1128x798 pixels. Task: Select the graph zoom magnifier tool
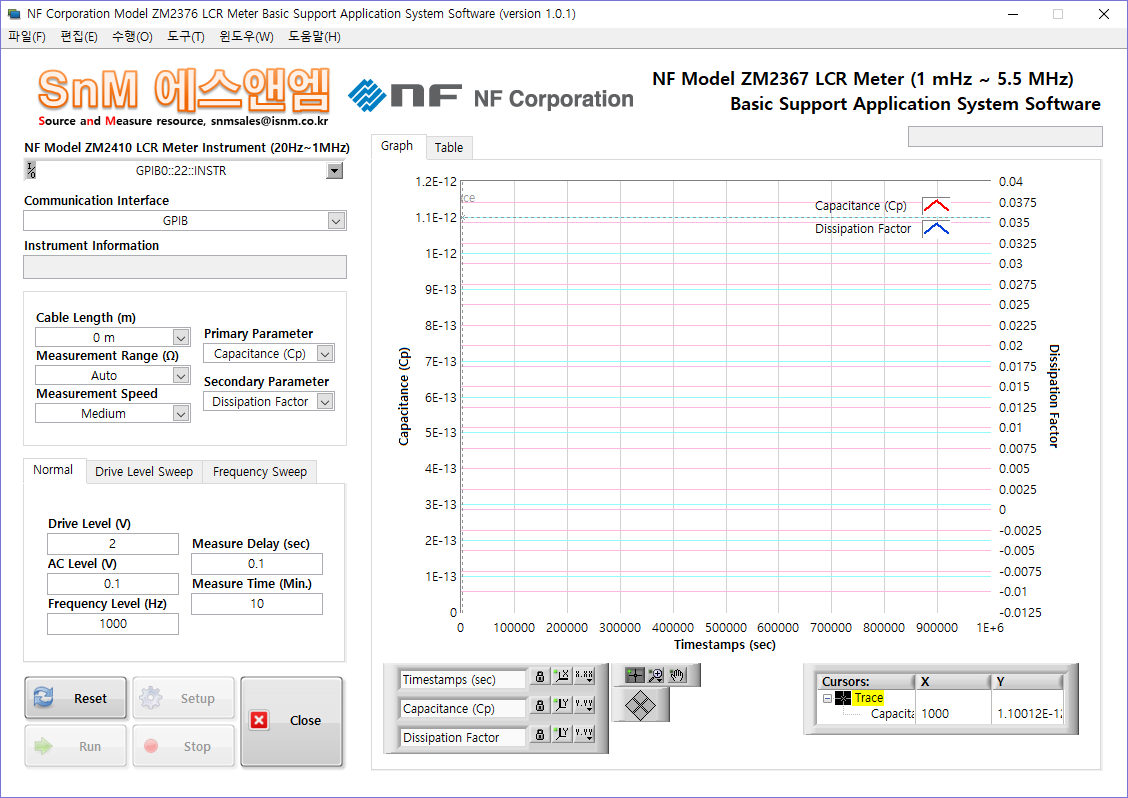point(655,675)
